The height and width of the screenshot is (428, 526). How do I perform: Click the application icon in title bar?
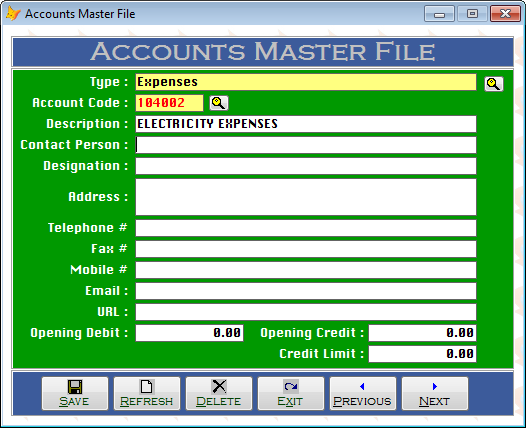coord(13,14)
